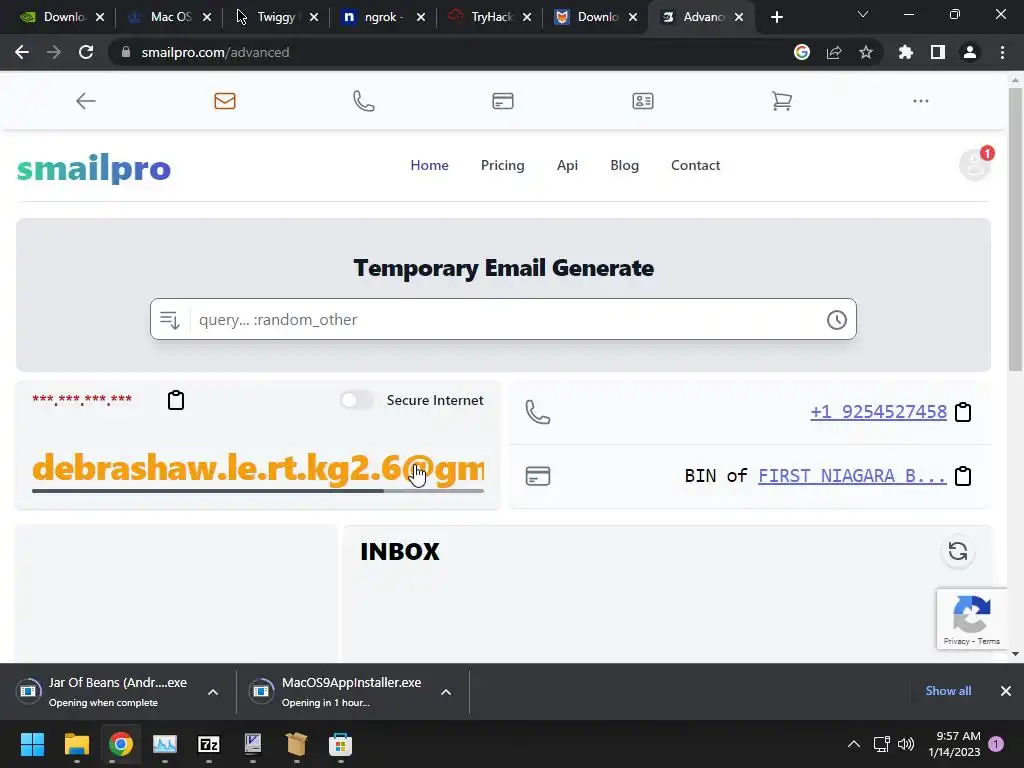Viewport: 1024px width, 768px height.
Task: Click the history clock icon in query field
Action: tap(837, 320)
